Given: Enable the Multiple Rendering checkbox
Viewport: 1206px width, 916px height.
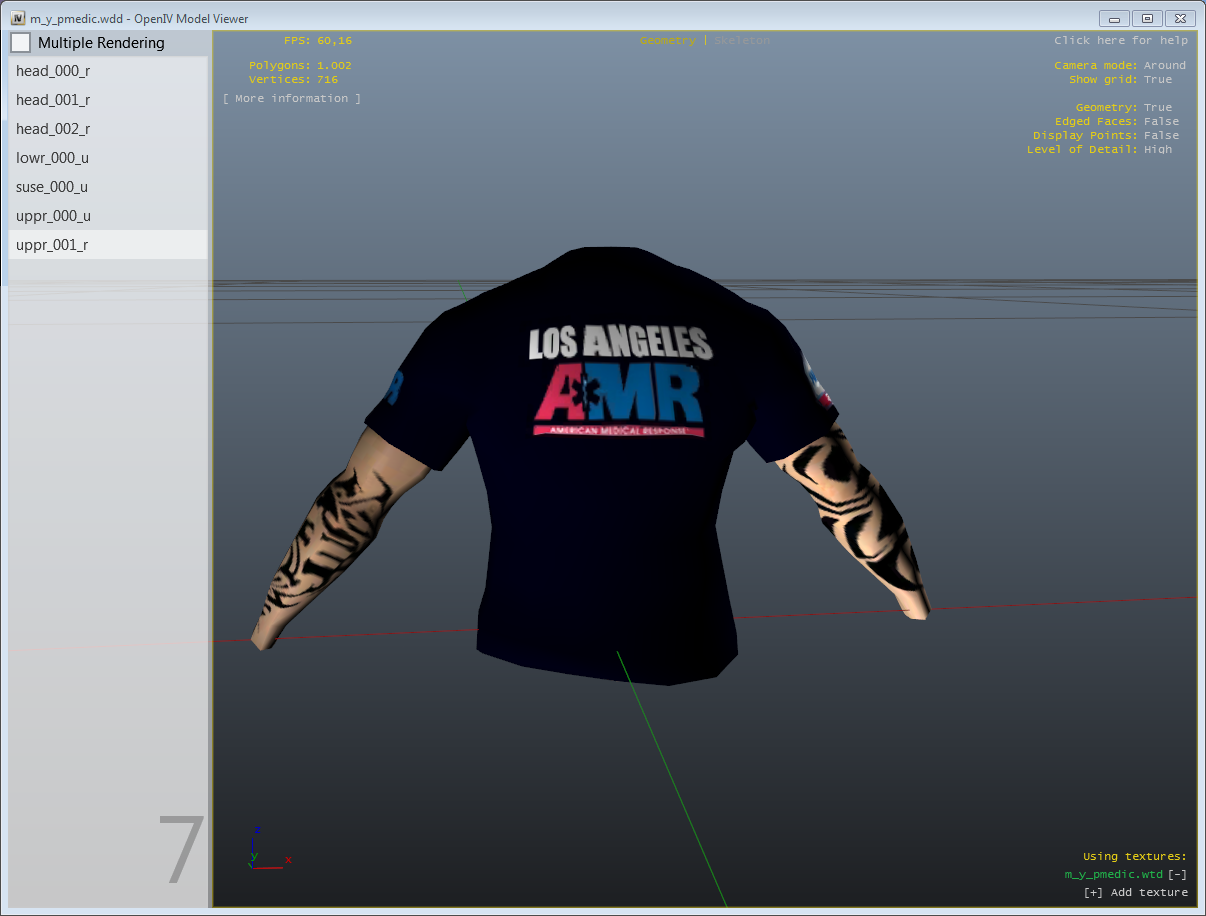Looking at the screenshot, I should point(21,43).
